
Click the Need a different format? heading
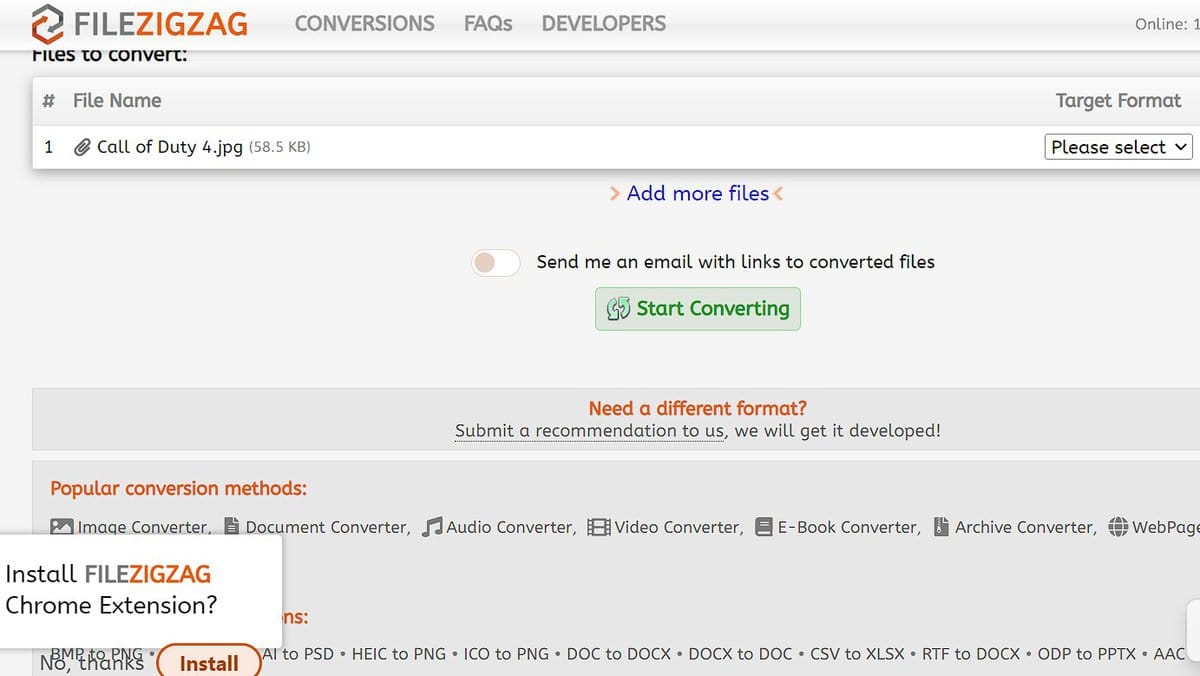tap(698, 408)
